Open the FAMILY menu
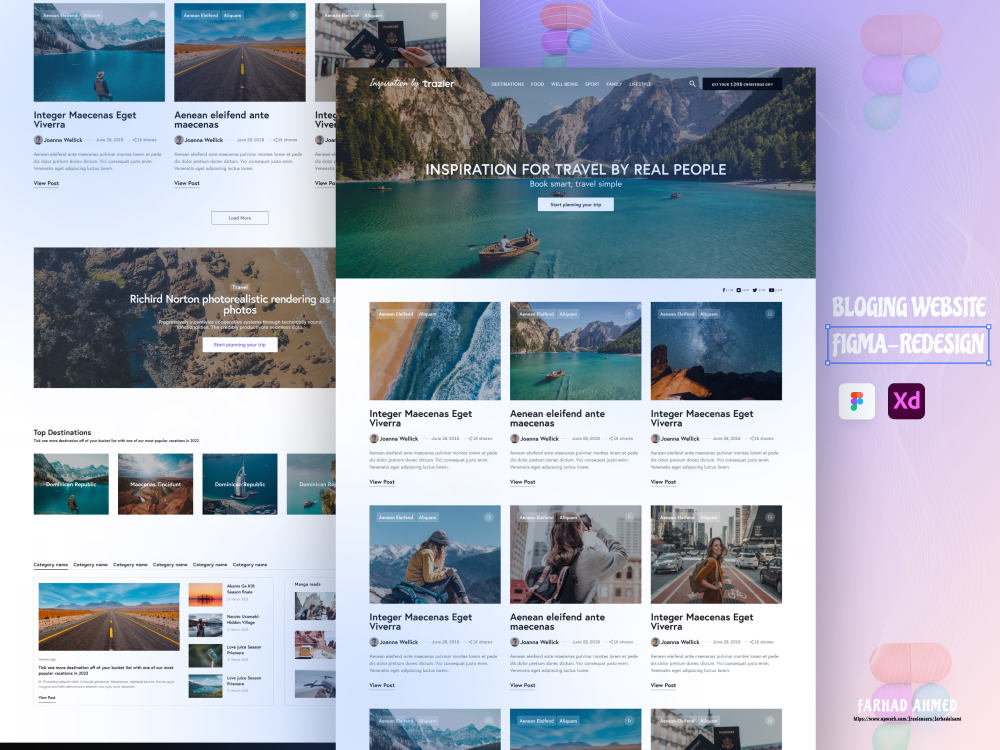This screenshot has height=750, width=1000. coord(614,84)
